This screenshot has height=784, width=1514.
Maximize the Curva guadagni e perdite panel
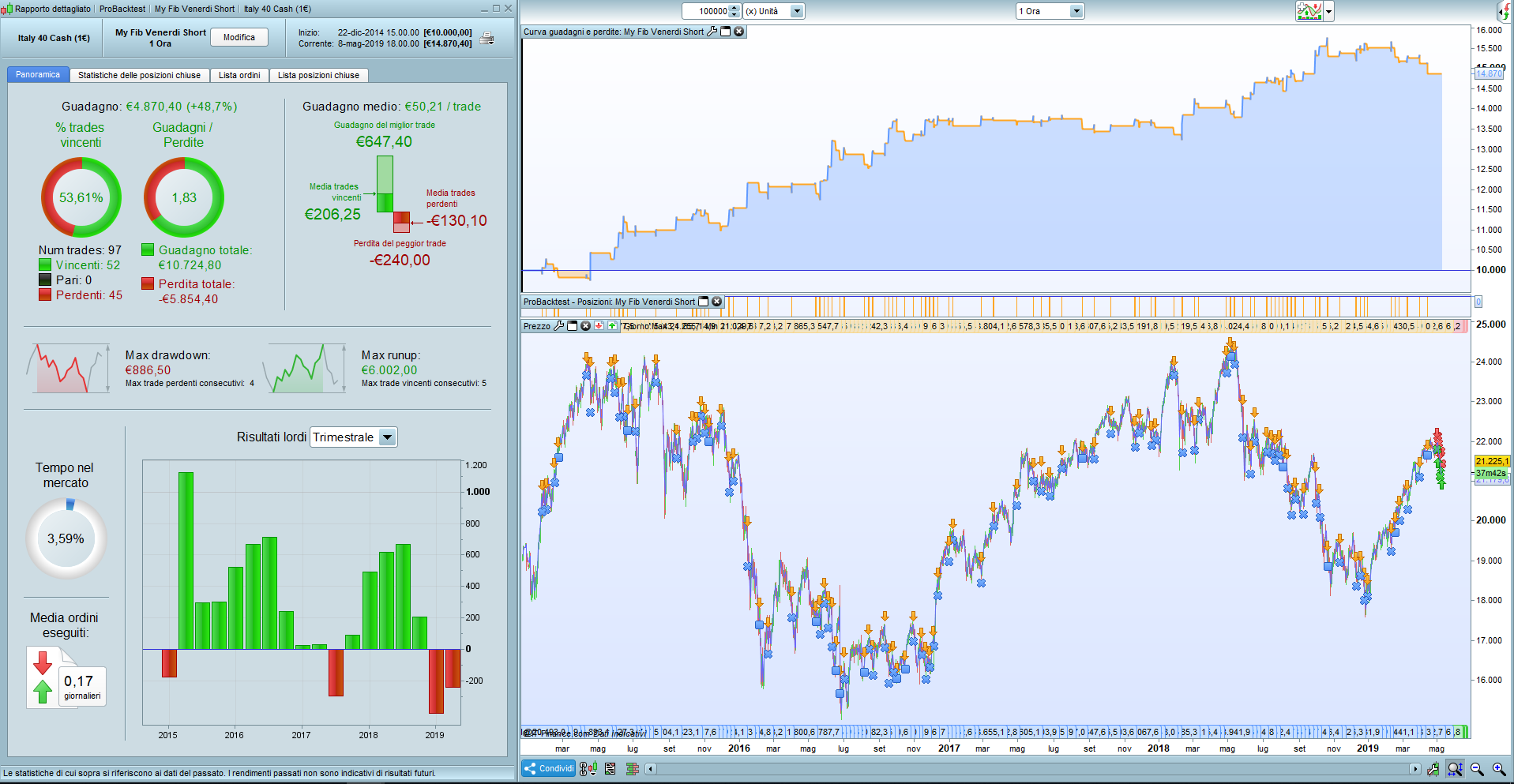726,32
